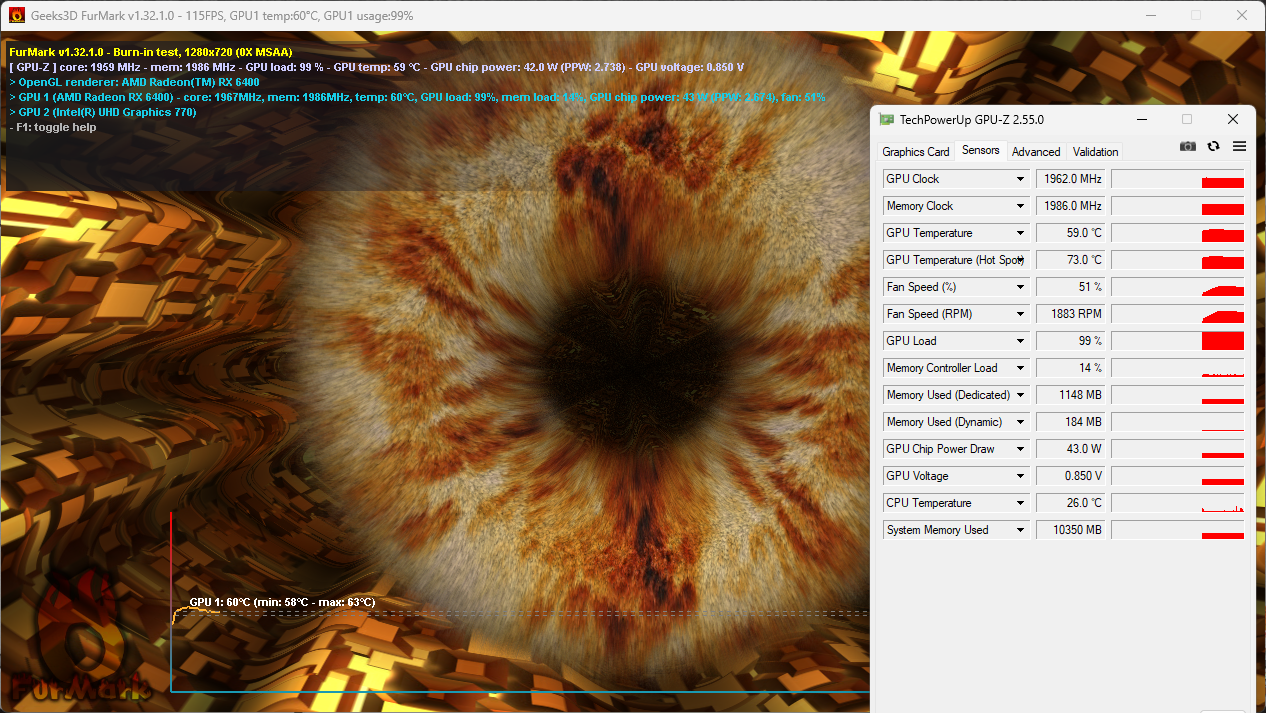Click the 'F1: toggle help' text in FurMark
1266x713 pixels.
tap(53, 127)
